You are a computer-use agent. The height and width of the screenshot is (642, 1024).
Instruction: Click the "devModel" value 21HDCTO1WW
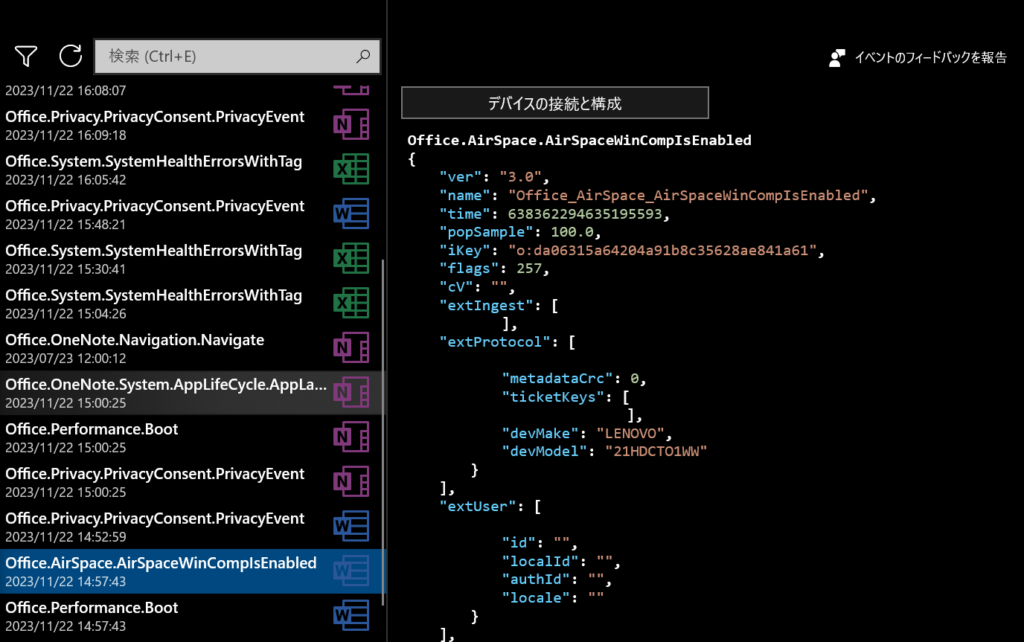pyautogui.click(x=656, y=451)
